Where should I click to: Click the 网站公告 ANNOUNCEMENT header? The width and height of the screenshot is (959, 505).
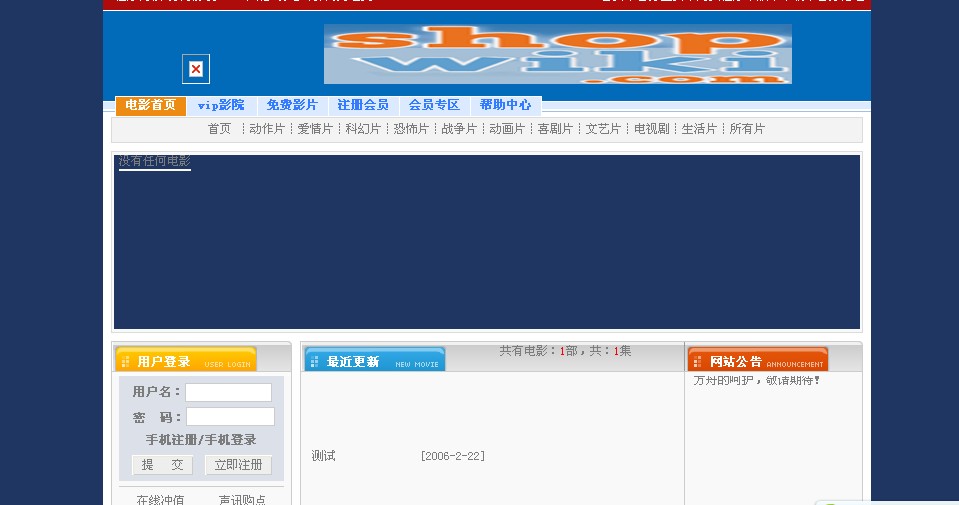758,359
